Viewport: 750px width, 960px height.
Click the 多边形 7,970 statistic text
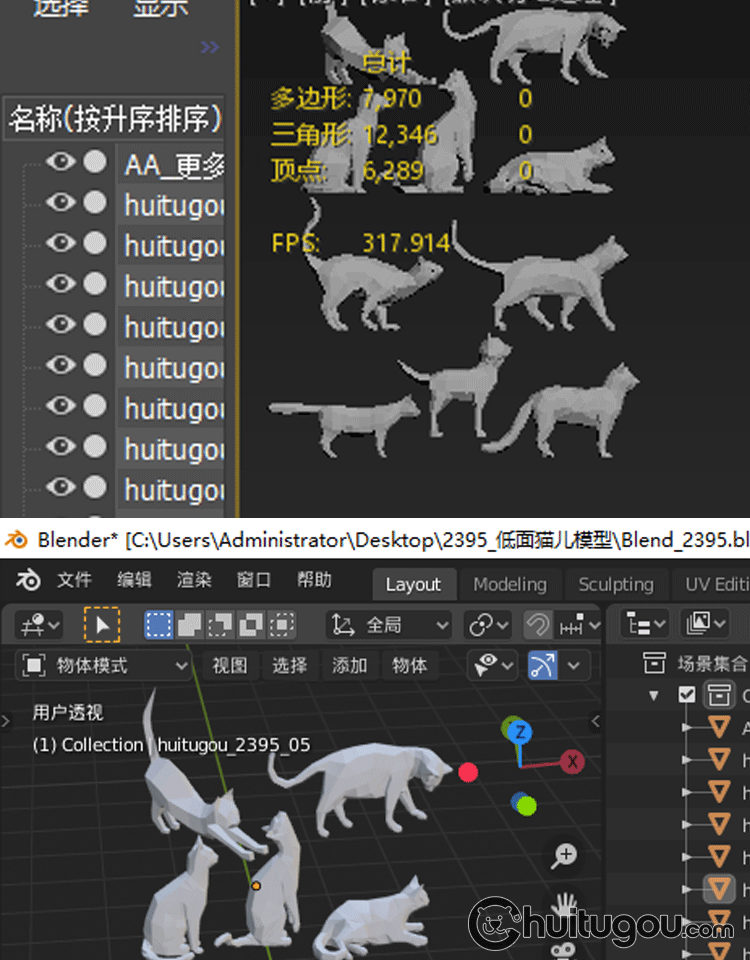346,98
